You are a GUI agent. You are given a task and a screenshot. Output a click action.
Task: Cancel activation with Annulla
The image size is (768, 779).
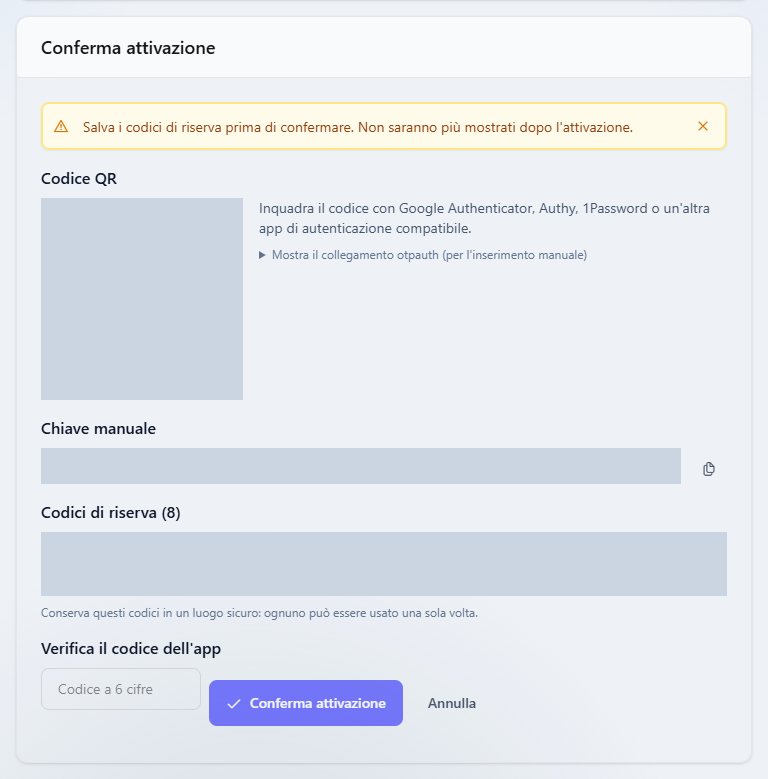click(x=452, y=703)
